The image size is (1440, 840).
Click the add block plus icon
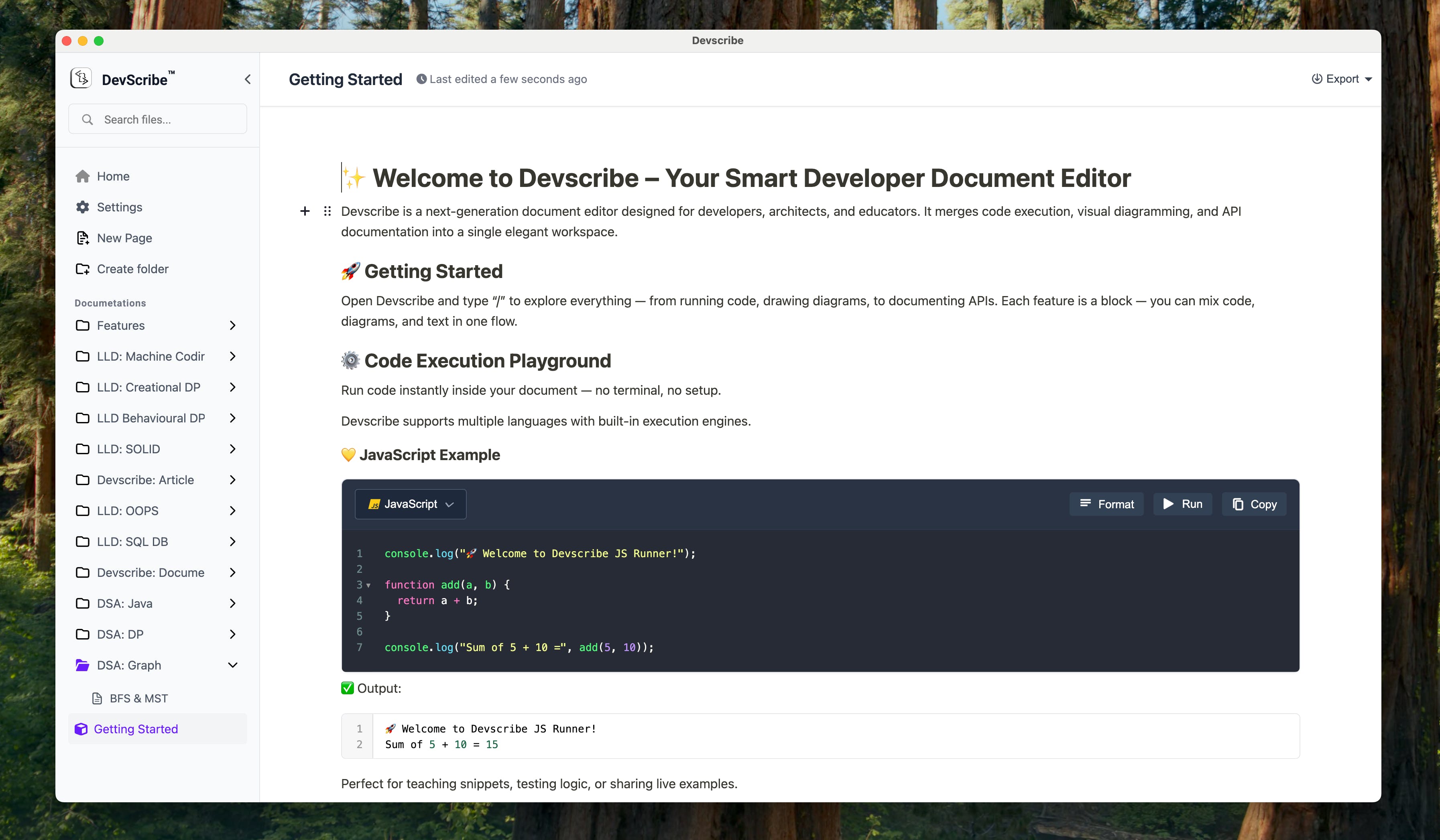(305, 211)
